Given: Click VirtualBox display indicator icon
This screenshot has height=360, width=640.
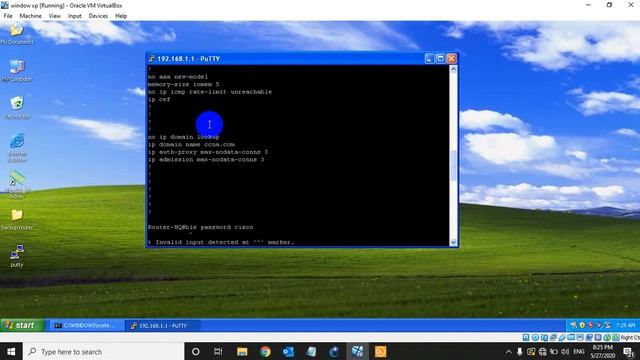Looking at the screenshot, I should [x=580, y=338].
